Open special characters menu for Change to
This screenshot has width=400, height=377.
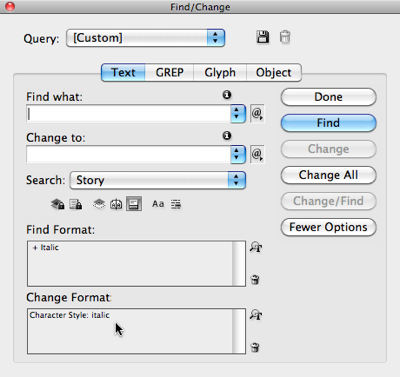(x=257, y=154)
